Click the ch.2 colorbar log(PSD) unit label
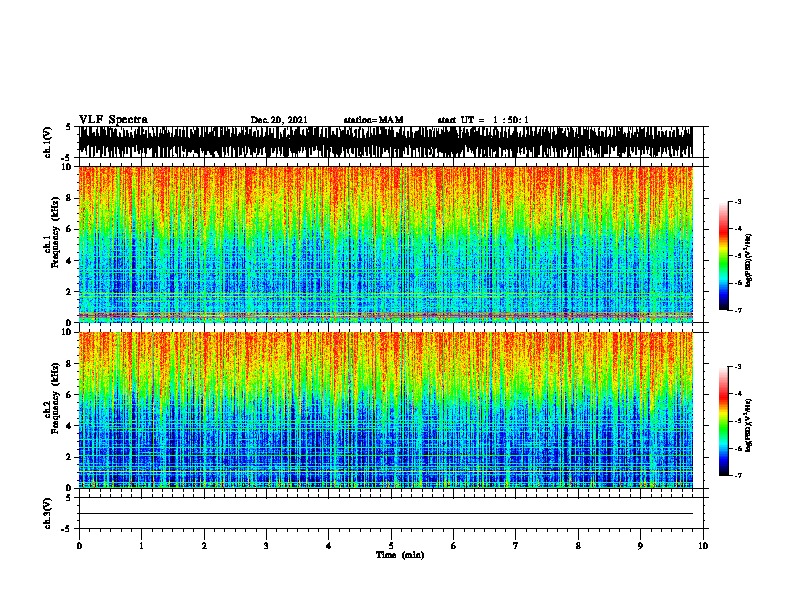This screenshot has width=792, height=612. coord(749,425)
